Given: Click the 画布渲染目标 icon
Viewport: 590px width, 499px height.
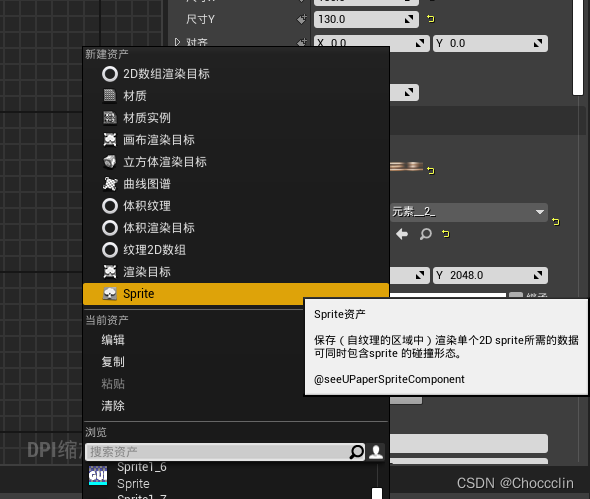Looking at the screenshot, I should tap(110, 140).
